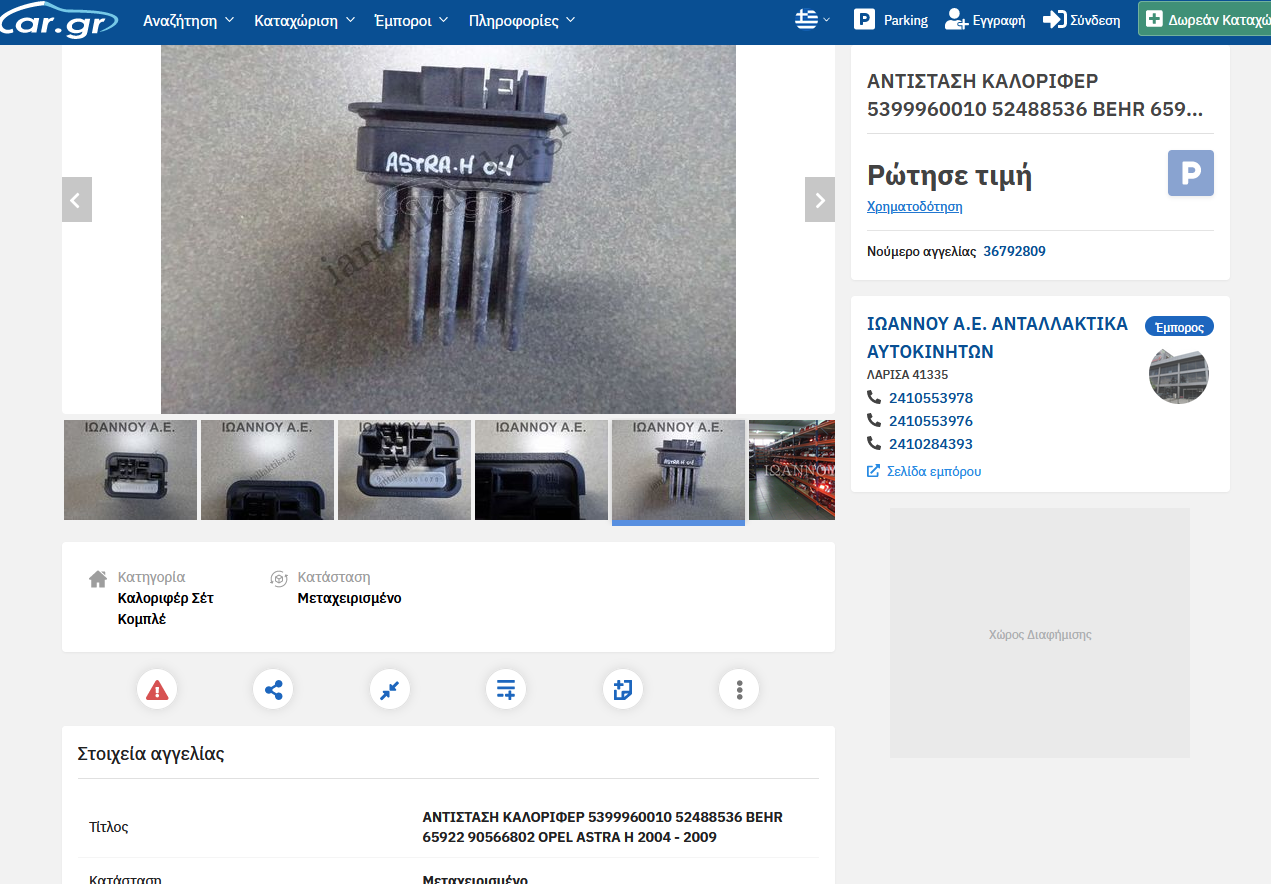Call phone number 2410553978
This screenshot has height=884, width=1271.
[930, 398]
